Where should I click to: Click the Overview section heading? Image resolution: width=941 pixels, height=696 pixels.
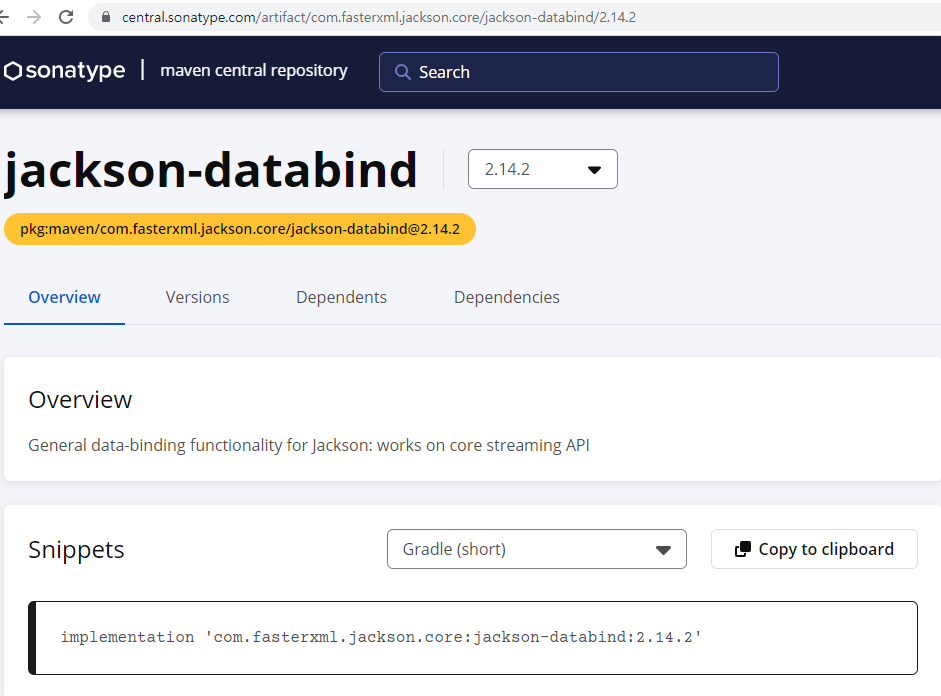[80, 400]
